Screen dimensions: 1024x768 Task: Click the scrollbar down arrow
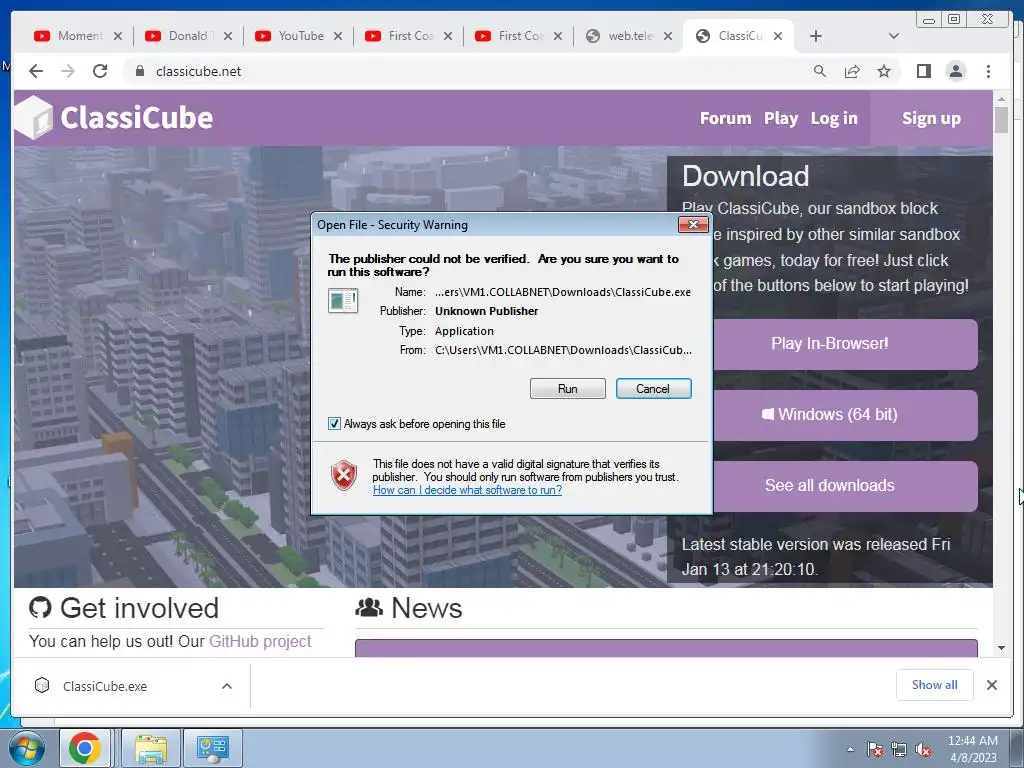(x=1001, y=648)
